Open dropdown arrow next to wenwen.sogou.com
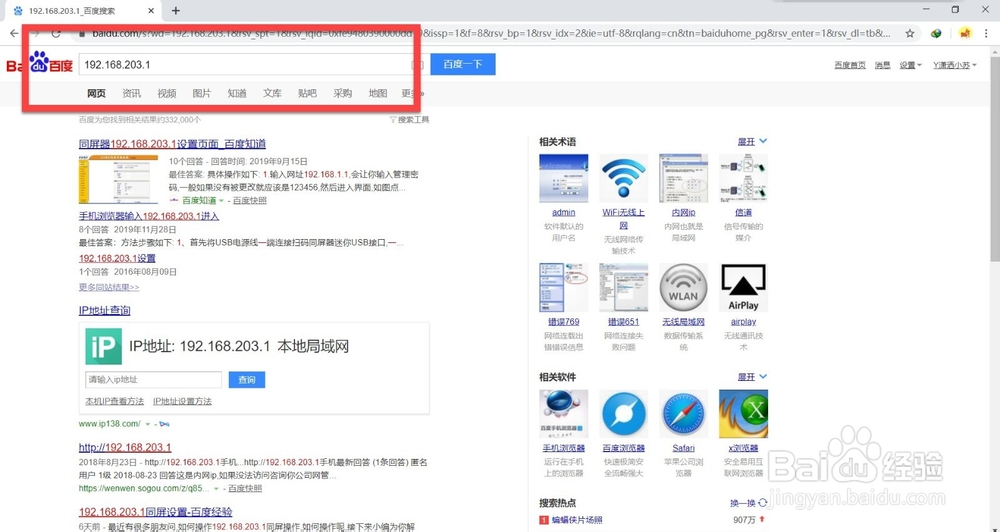 point(216,489)
